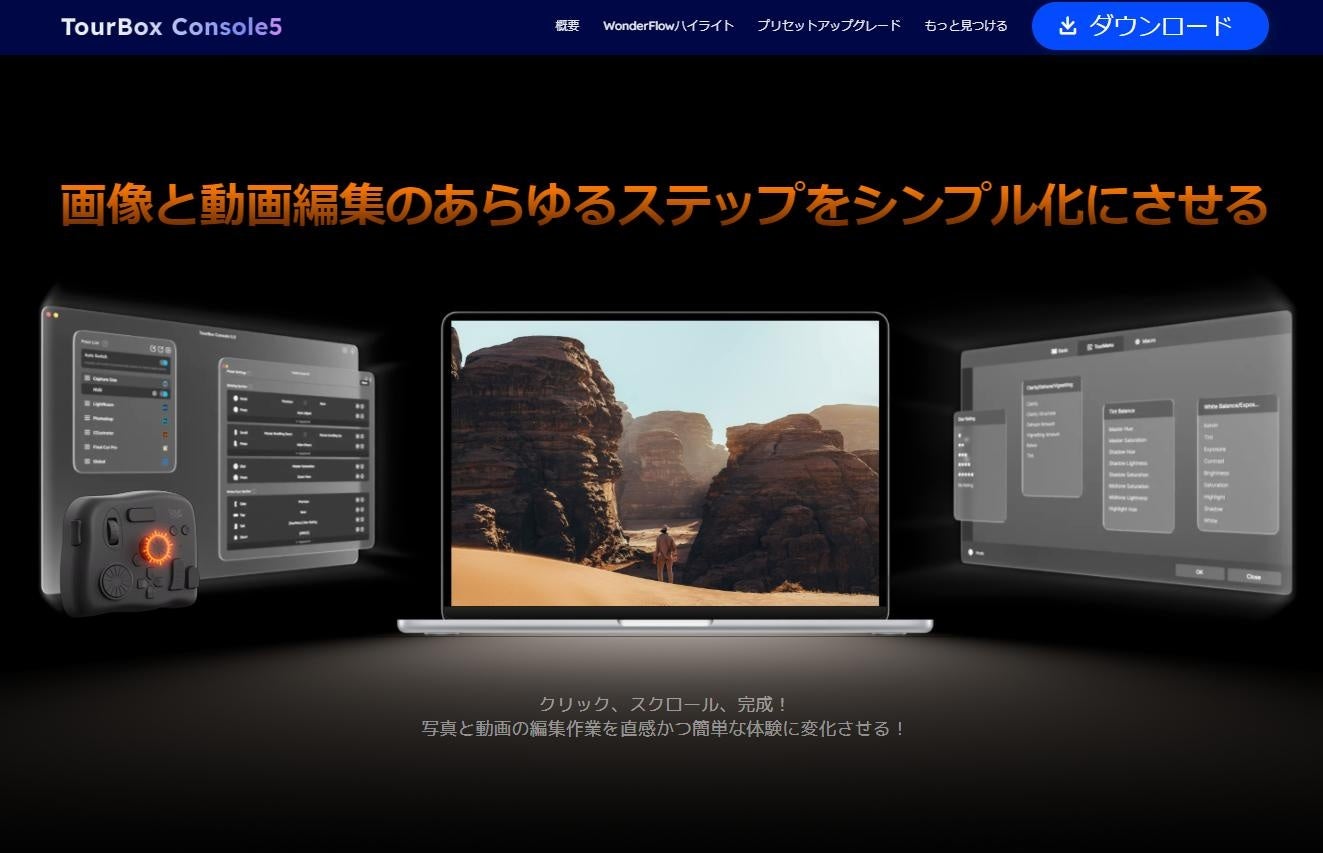Select Final Cut Pro in the preset list preview
The width and height of the screenshot is (1323, 853).
[126, 448]
